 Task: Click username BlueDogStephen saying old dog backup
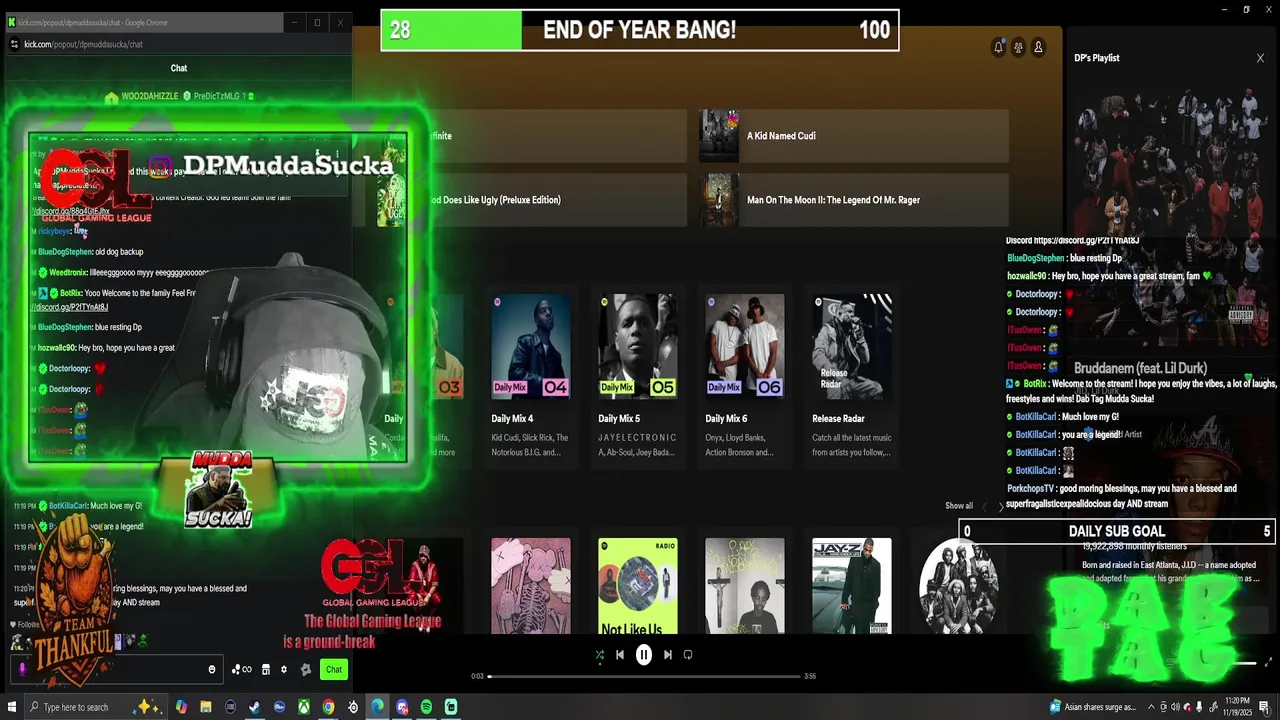pos(65,252)
